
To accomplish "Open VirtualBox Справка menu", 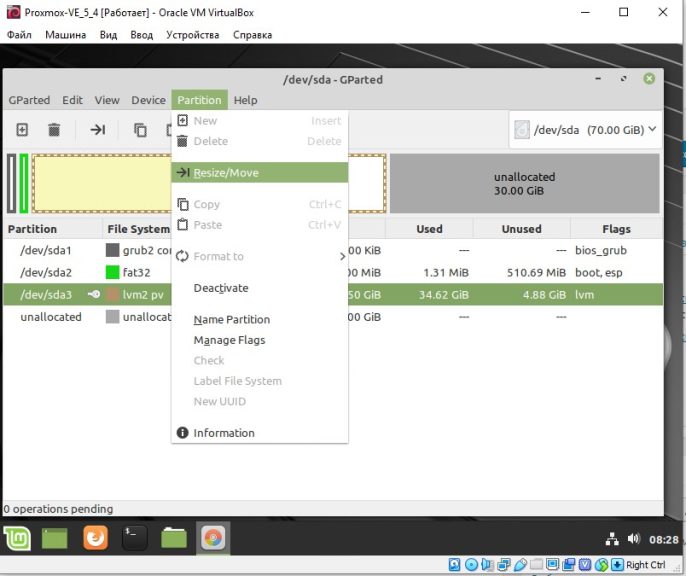I will click(252, 35).
